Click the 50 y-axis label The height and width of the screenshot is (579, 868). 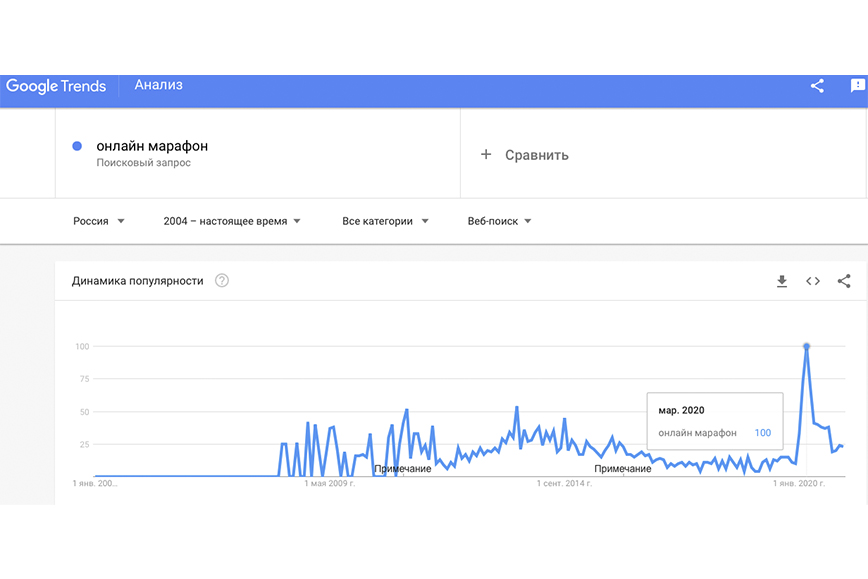point(84,412)
